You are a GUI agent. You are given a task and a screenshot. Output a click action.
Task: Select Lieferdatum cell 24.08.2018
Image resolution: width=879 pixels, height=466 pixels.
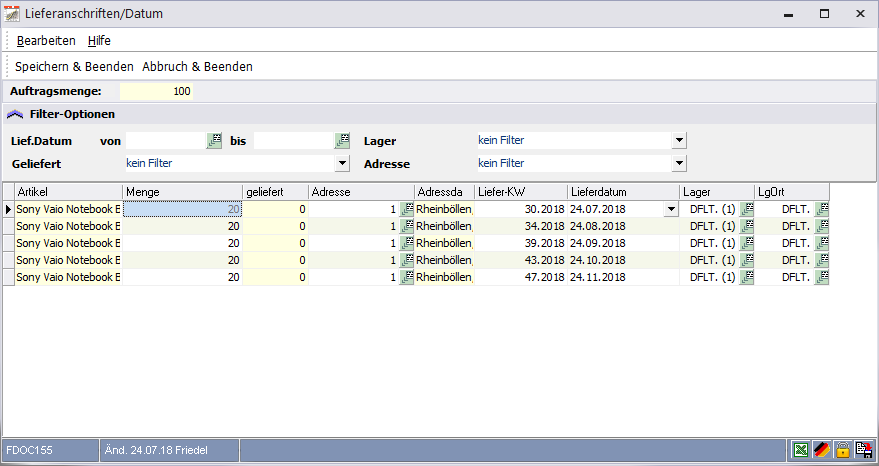623,227
